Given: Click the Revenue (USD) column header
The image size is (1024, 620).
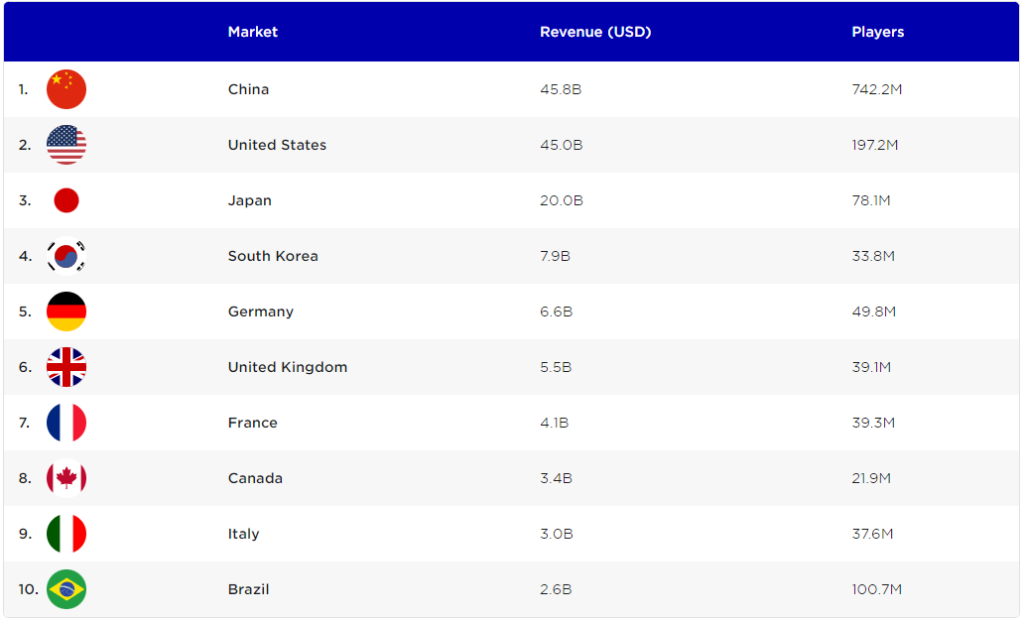Looking at the screenshot, I should click(x=596, y=32).
